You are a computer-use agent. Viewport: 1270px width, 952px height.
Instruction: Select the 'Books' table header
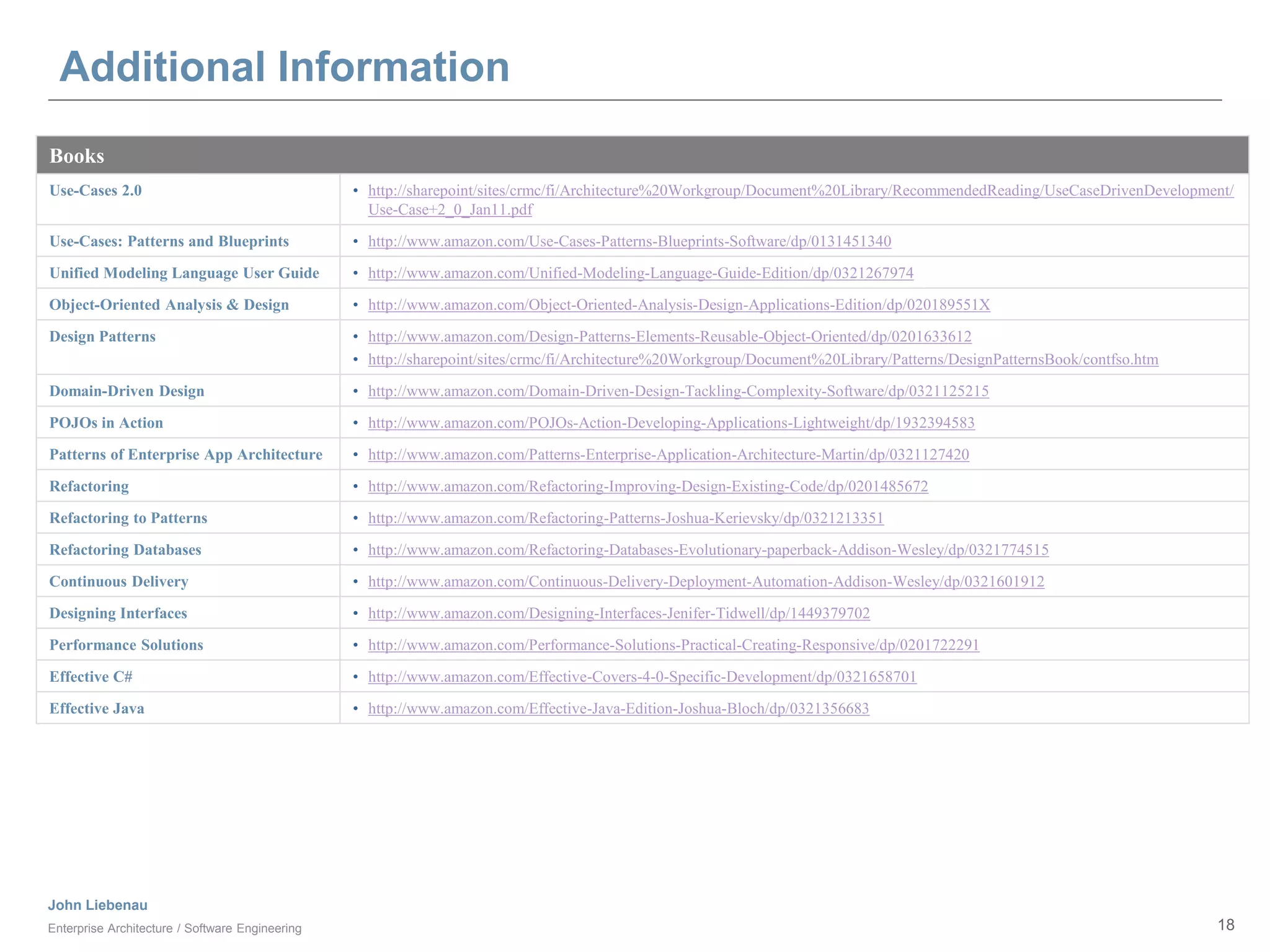click(642, 155)
